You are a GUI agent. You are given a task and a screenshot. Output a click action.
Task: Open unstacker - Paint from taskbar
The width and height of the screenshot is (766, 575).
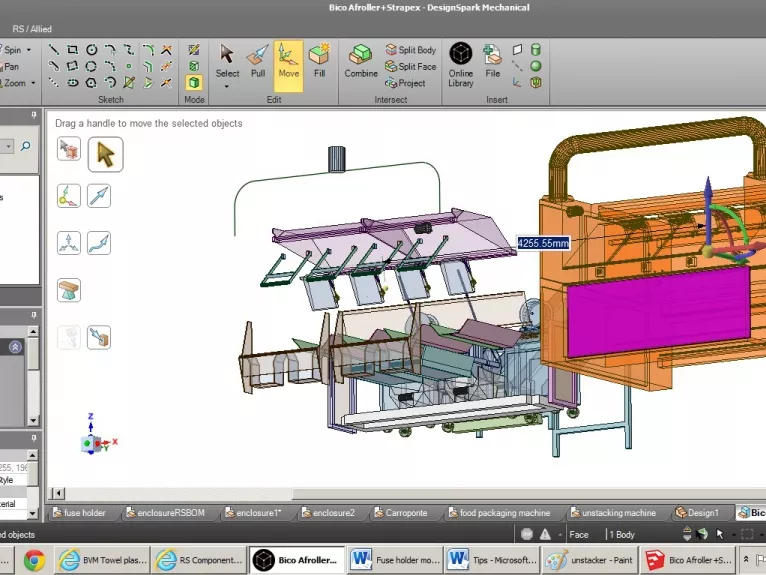click(589, 560)
